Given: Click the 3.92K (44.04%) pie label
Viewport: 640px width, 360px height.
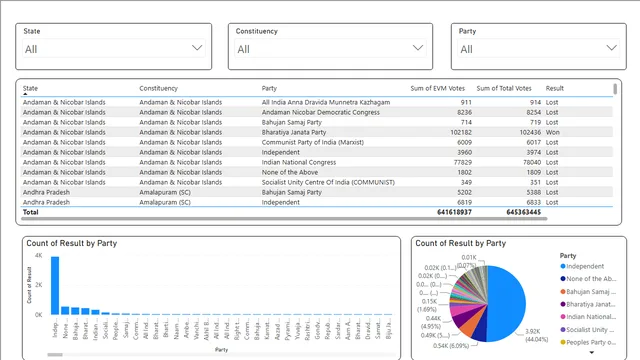Looking at the screenshot, I should 536,335.
